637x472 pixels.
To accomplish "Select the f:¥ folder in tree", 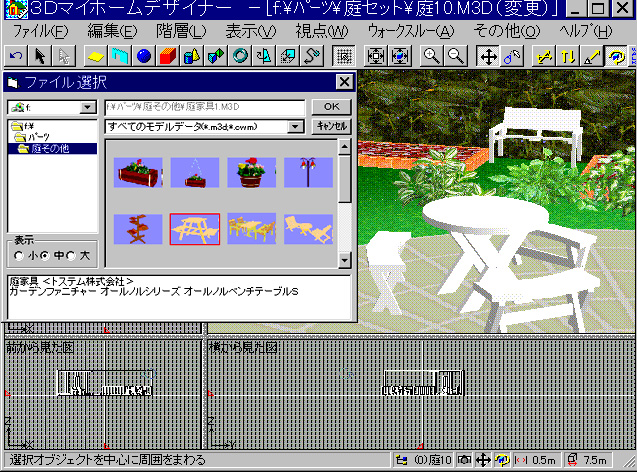I will (x=23, y=126).
